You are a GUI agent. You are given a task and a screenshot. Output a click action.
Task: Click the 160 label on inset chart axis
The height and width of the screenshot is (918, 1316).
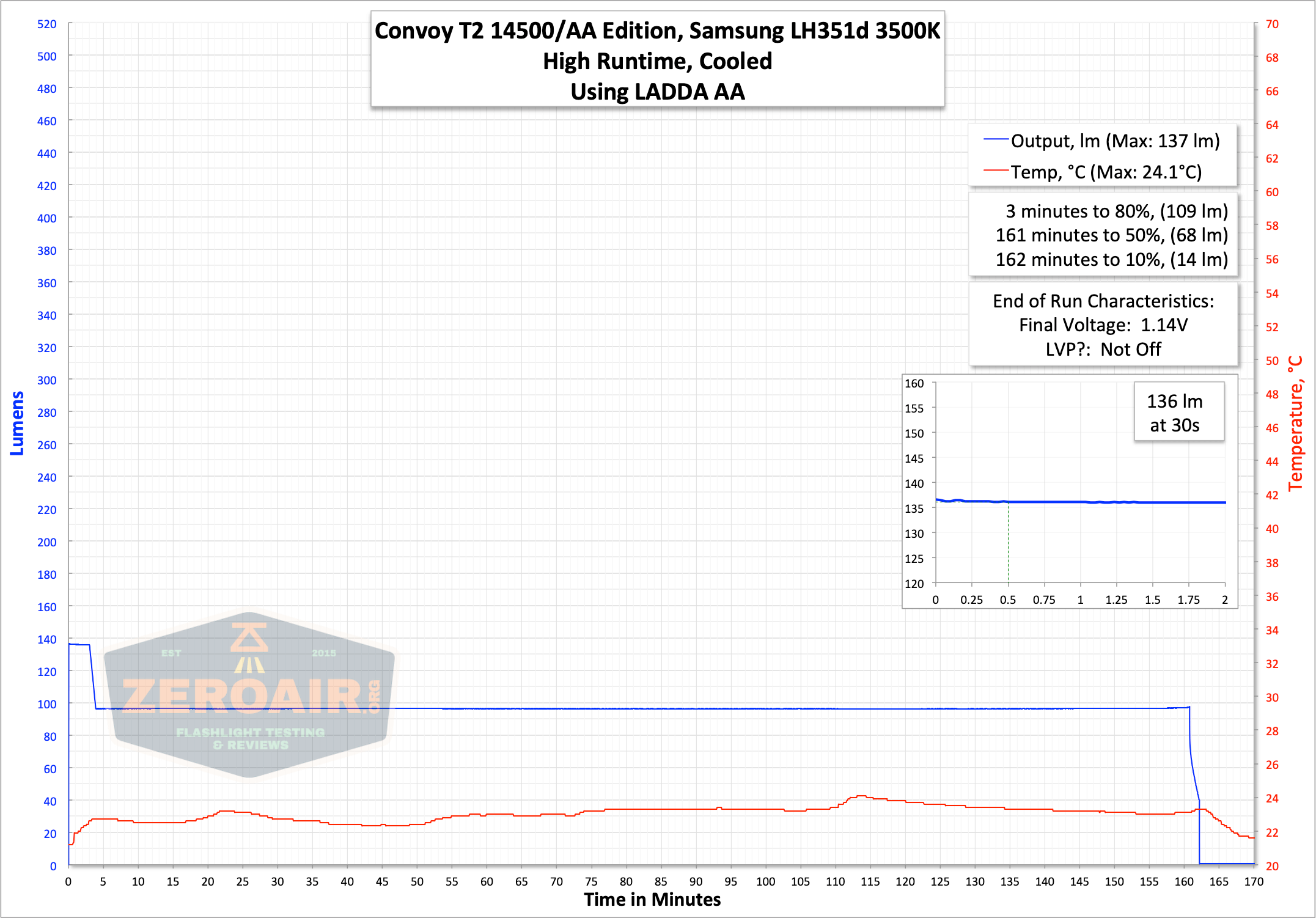tap(914, 383)
